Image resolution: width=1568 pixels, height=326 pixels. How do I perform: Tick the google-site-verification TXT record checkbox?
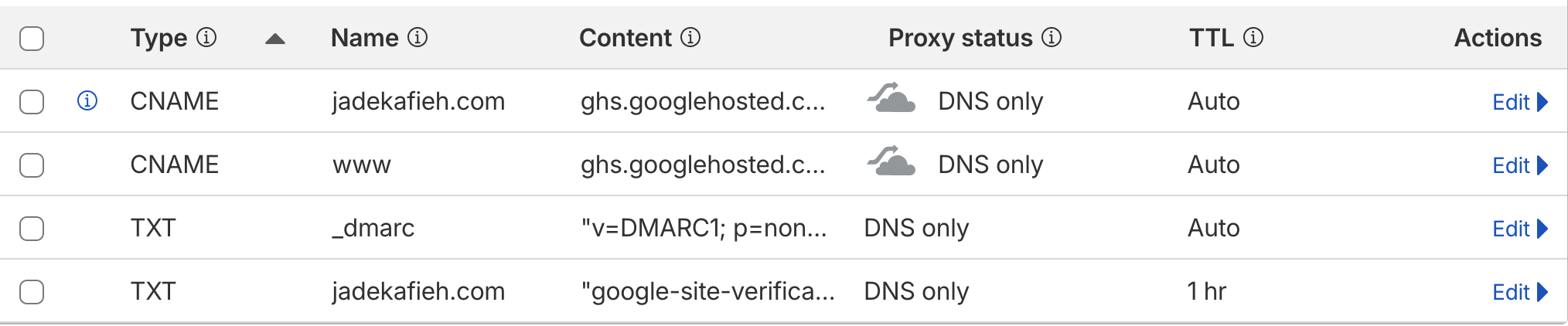pos(32,291)
